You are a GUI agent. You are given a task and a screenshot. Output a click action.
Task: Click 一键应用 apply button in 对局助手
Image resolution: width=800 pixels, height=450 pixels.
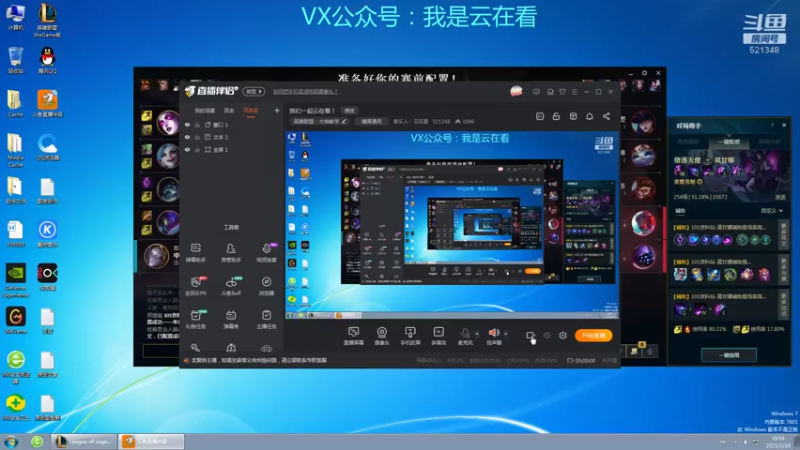tap(729, 355)
